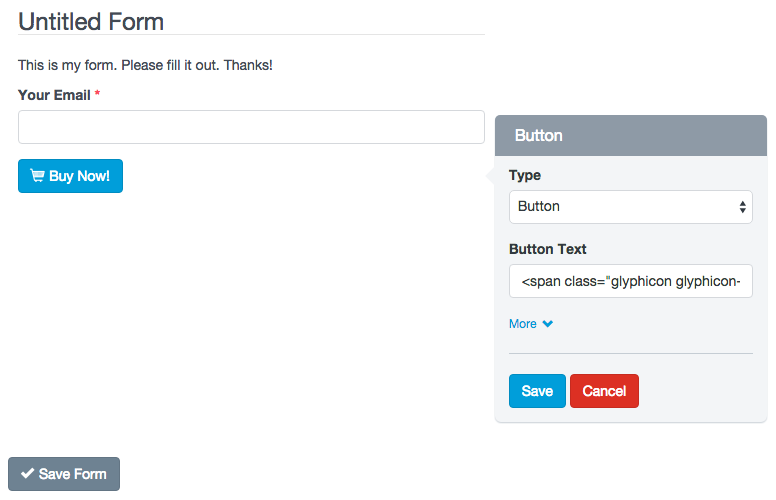This screenshot has width=776, height=500.
Task: Click the Button Text label
Action: 548,249
